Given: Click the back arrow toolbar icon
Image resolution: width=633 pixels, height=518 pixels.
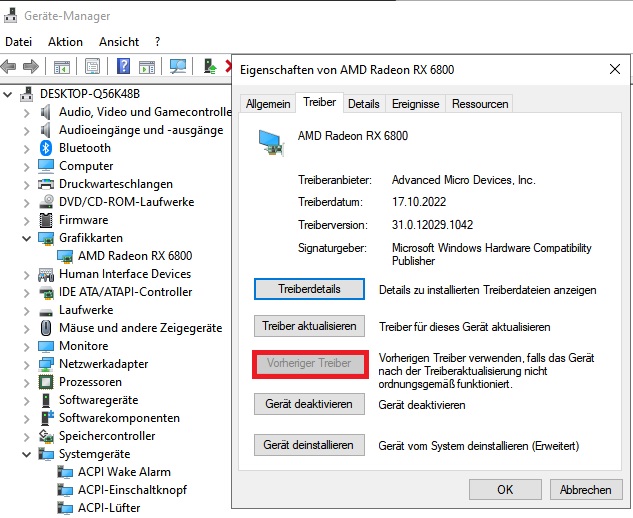Looking at the screenshot, I should point(9,66).
